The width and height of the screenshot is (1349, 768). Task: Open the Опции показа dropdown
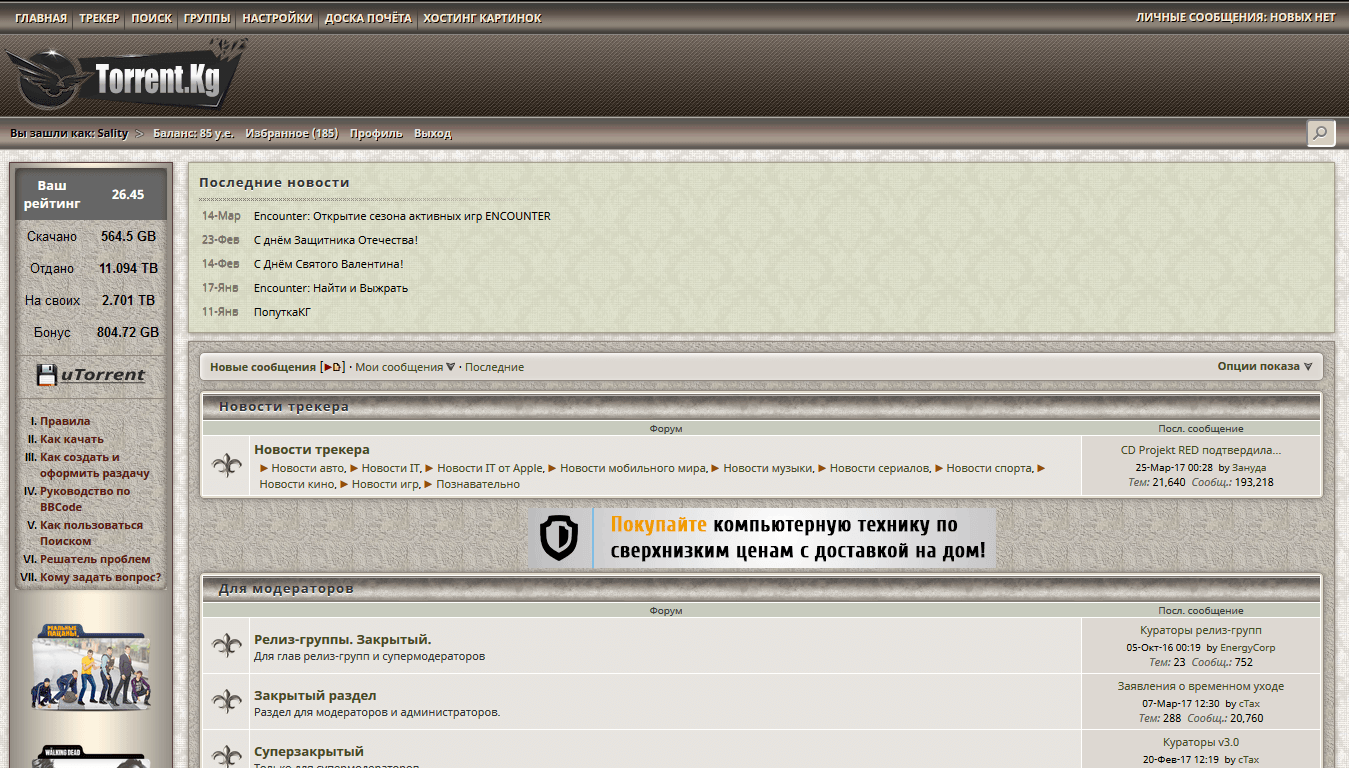tap(1264, 366)
